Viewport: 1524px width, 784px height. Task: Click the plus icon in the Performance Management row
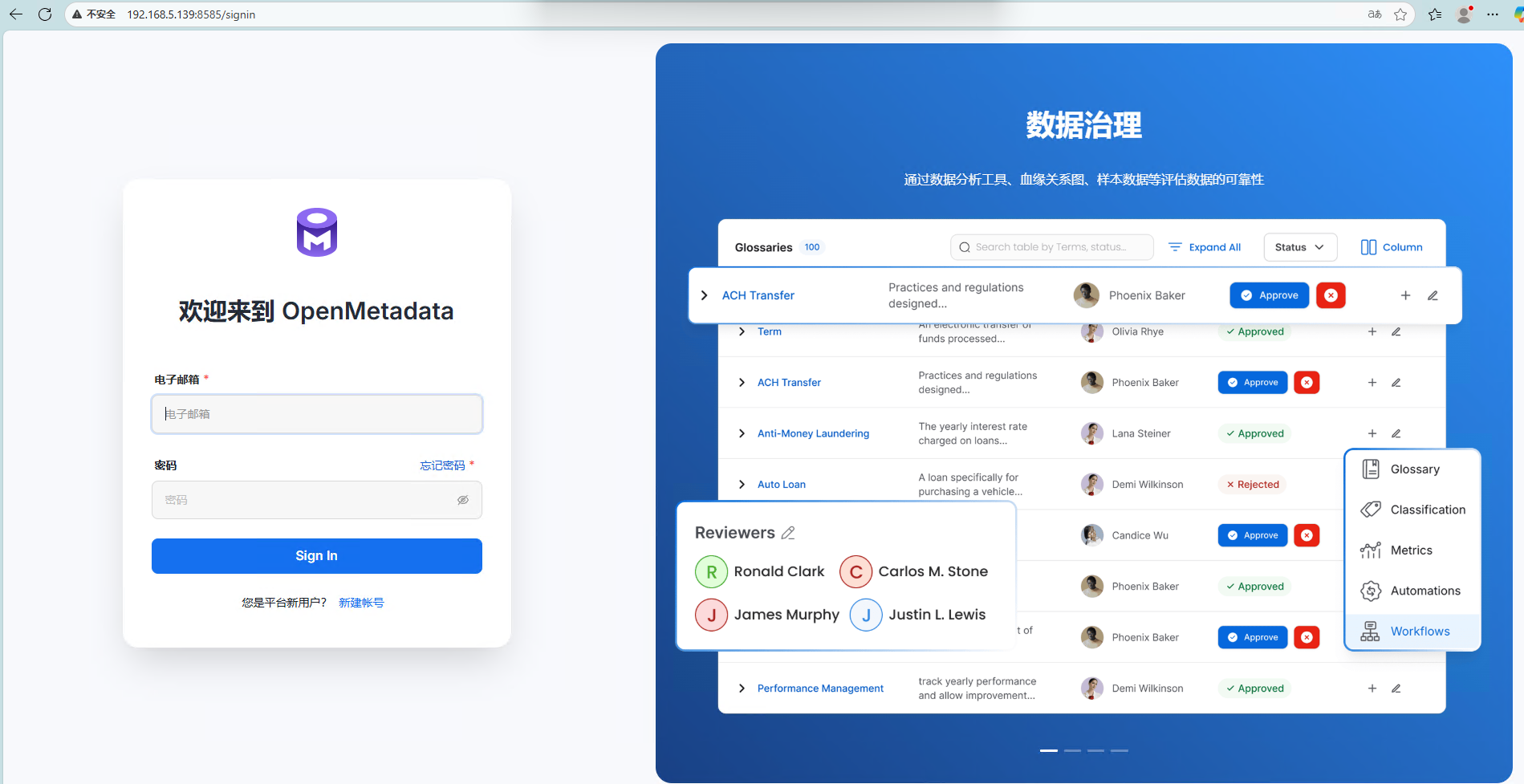[1372, 689]
